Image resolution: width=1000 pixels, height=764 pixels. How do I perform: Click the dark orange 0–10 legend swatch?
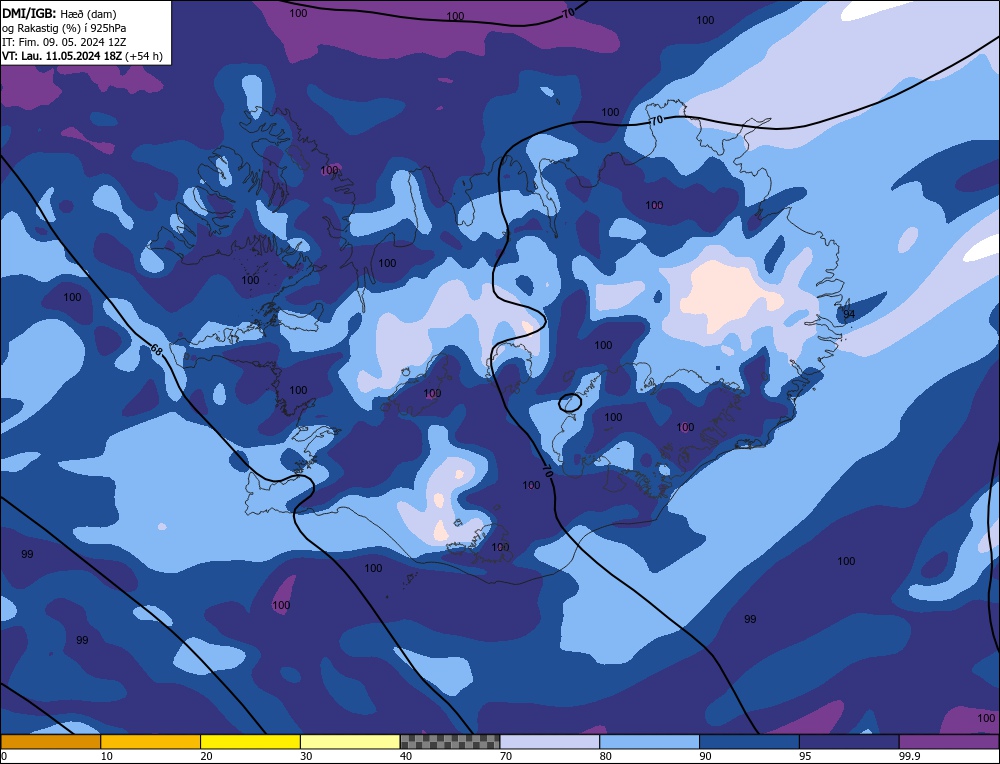pos(50,741)
